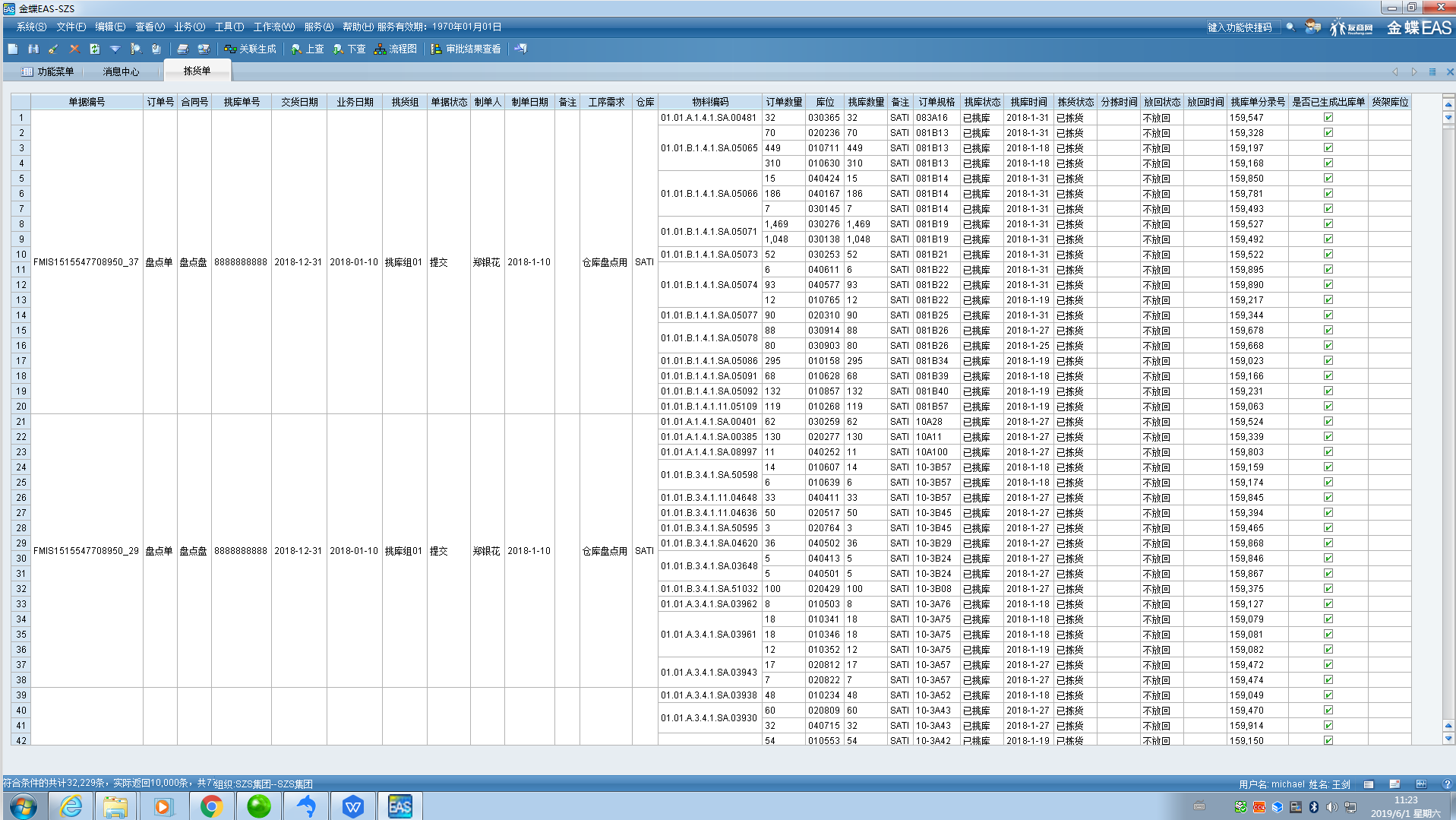Open the 系统(S) menu

click(x=31, y=27)
